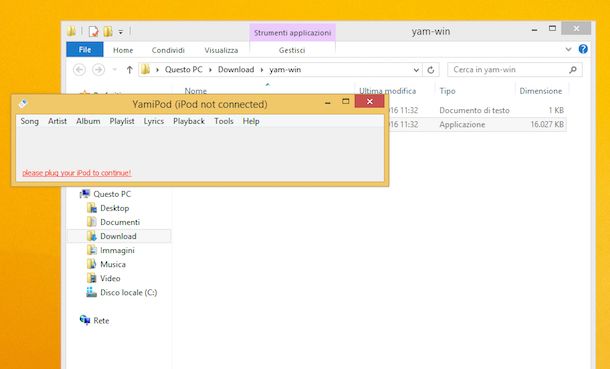The height and width of the screenshot is (369, 610).
Task: Click the Rete network icon
Action: (x=85, y=320)
